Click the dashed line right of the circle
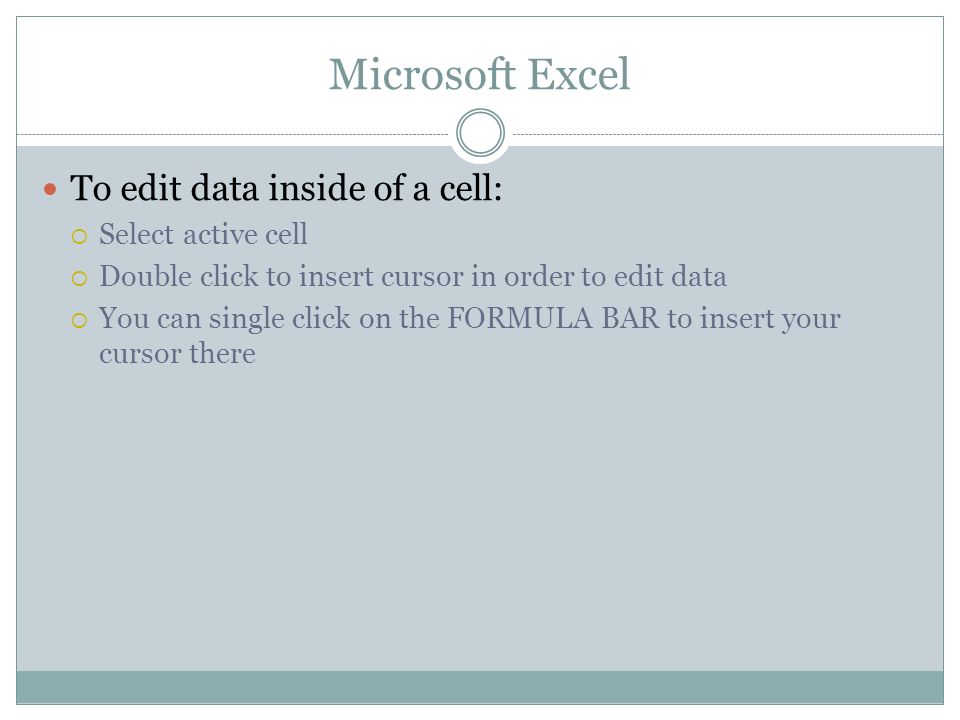The image size is (960, 720). pyautogui.click(x=728, y=134)
